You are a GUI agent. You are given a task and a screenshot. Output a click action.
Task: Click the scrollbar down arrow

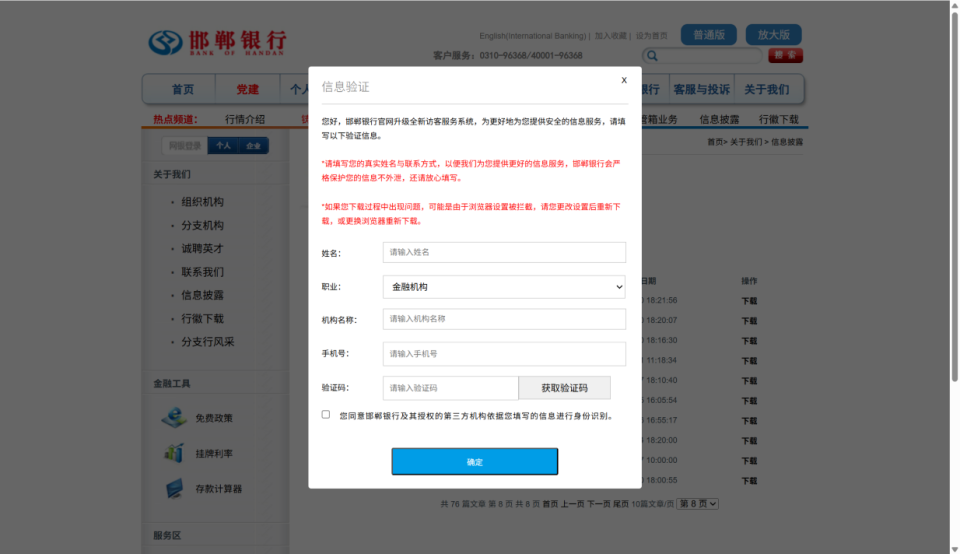[x=954, y=549]
